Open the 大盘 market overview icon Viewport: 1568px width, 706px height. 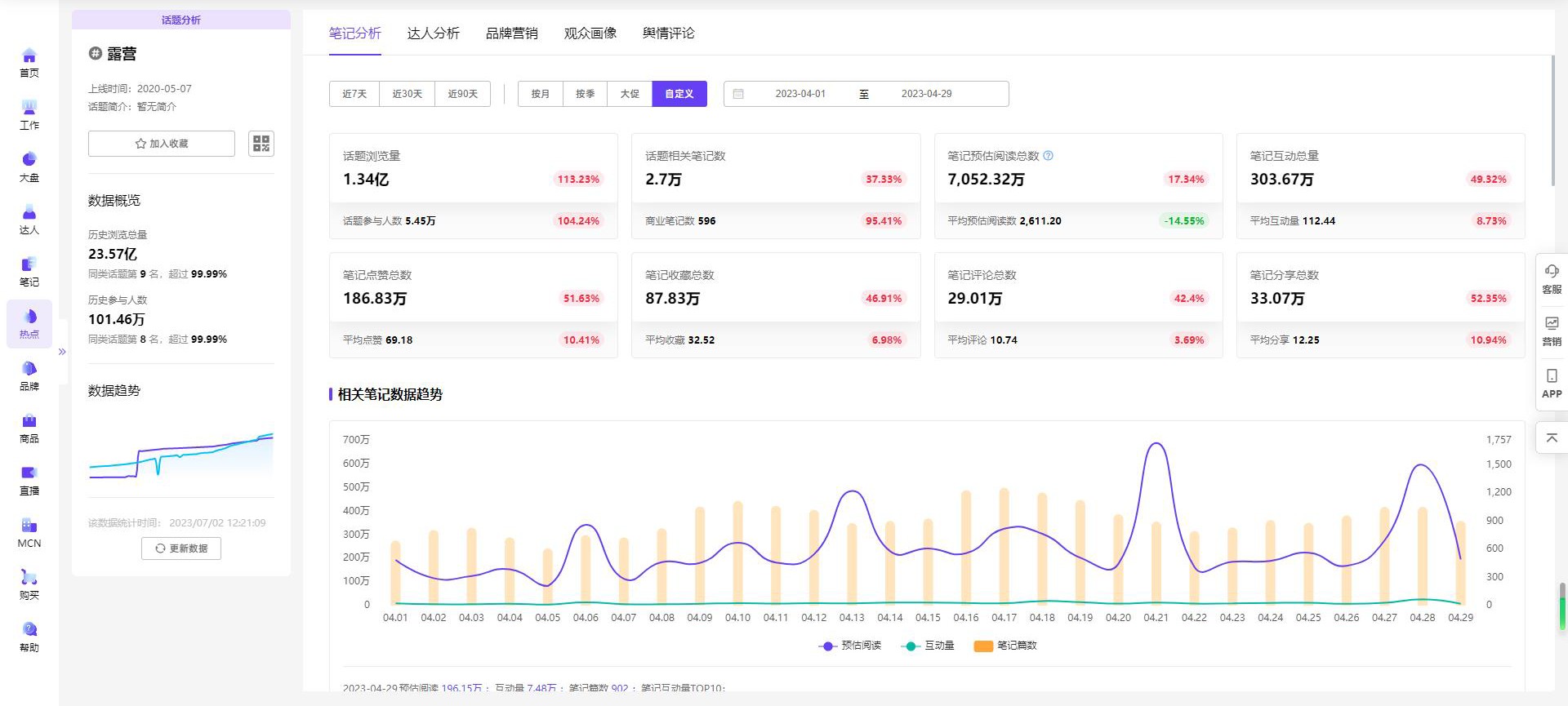click(x=29, y=161)
